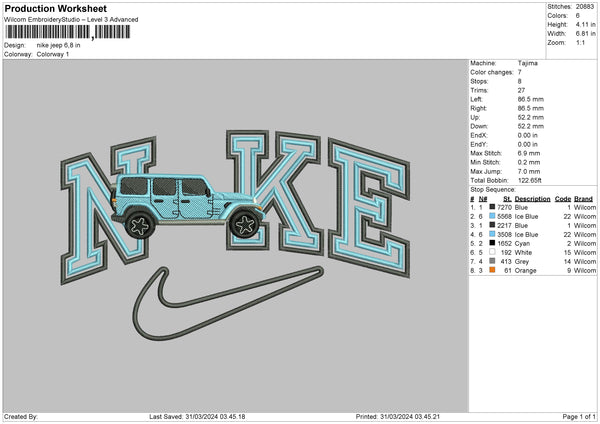
Task: Click the "St." column header
Action: coord(507,199)
